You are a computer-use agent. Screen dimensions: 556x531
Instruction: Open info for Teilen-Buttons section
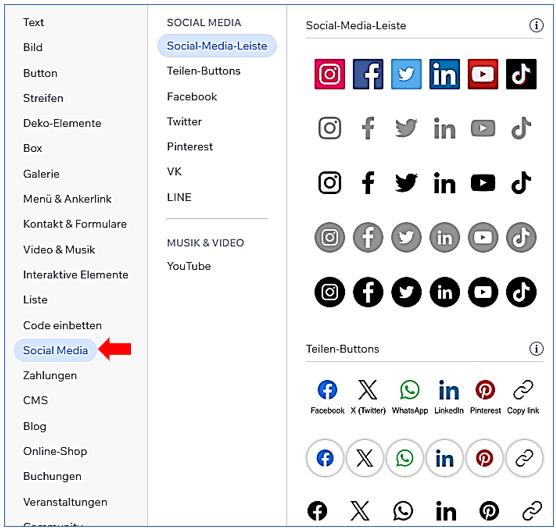pyautogui.click(x=536, y=349)
